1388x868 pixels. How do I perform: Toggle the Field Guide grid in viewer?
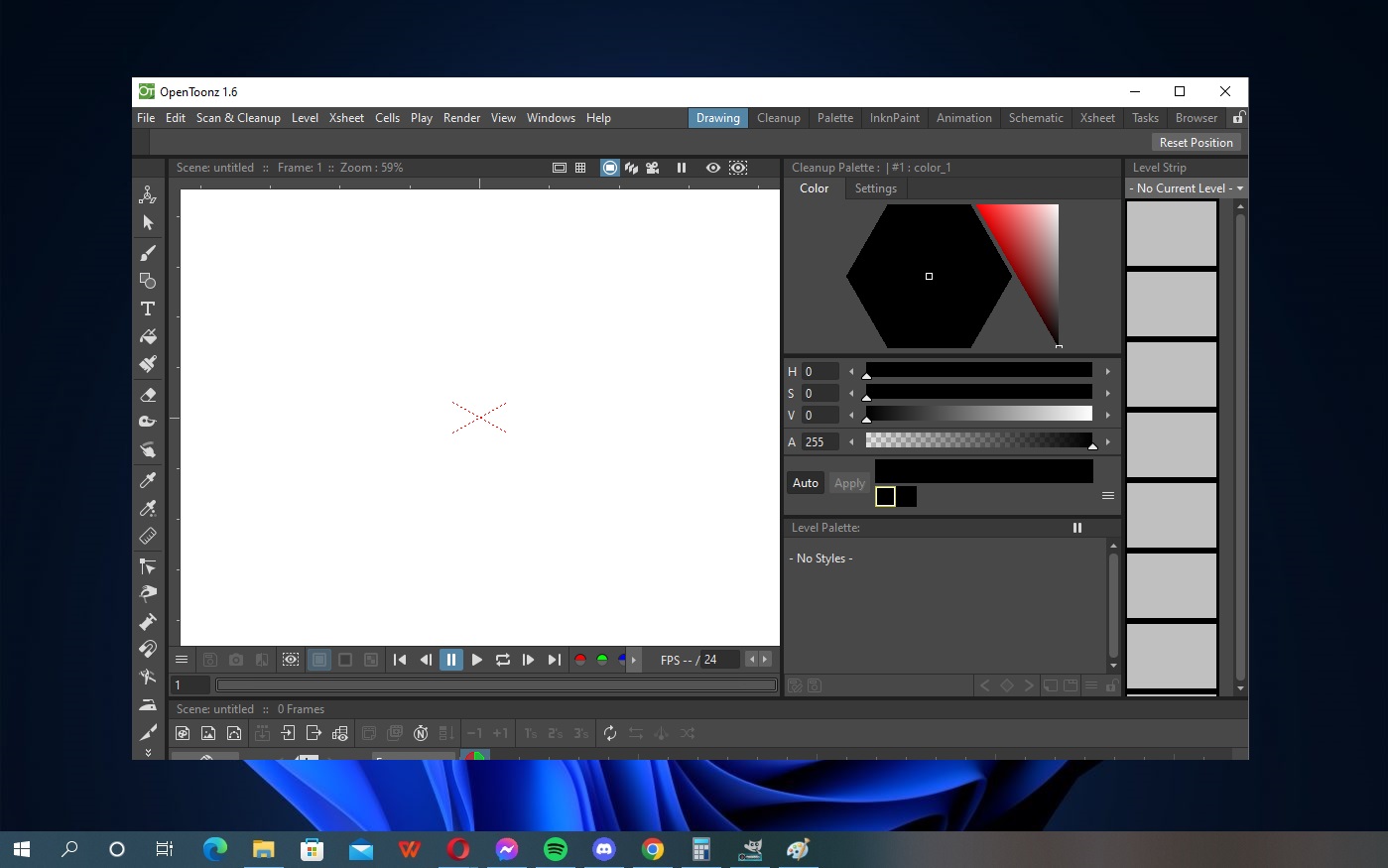(580, 168)
